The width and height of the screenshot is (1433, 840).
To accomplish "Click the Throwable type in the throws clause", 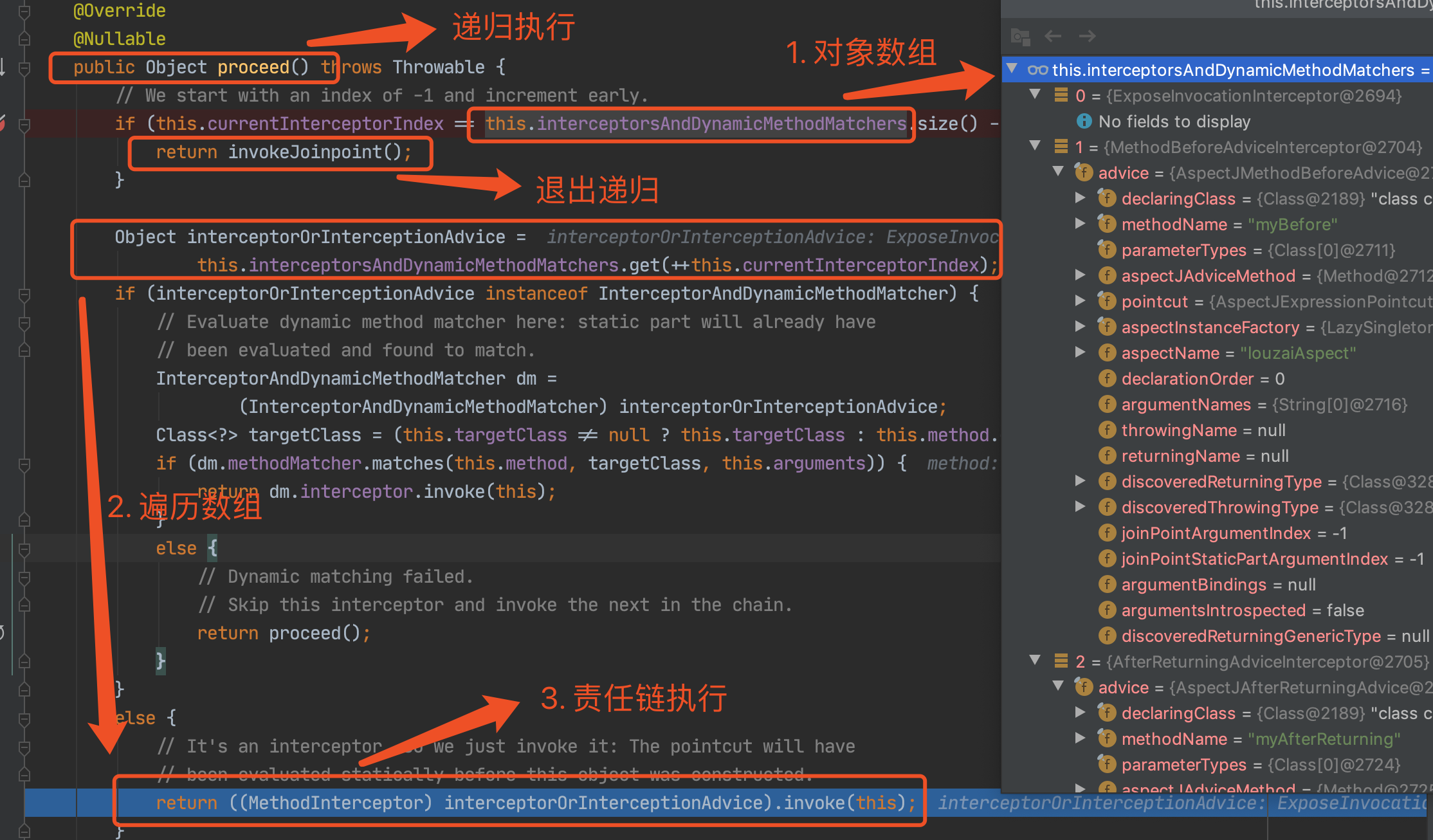I will point(439,68).
